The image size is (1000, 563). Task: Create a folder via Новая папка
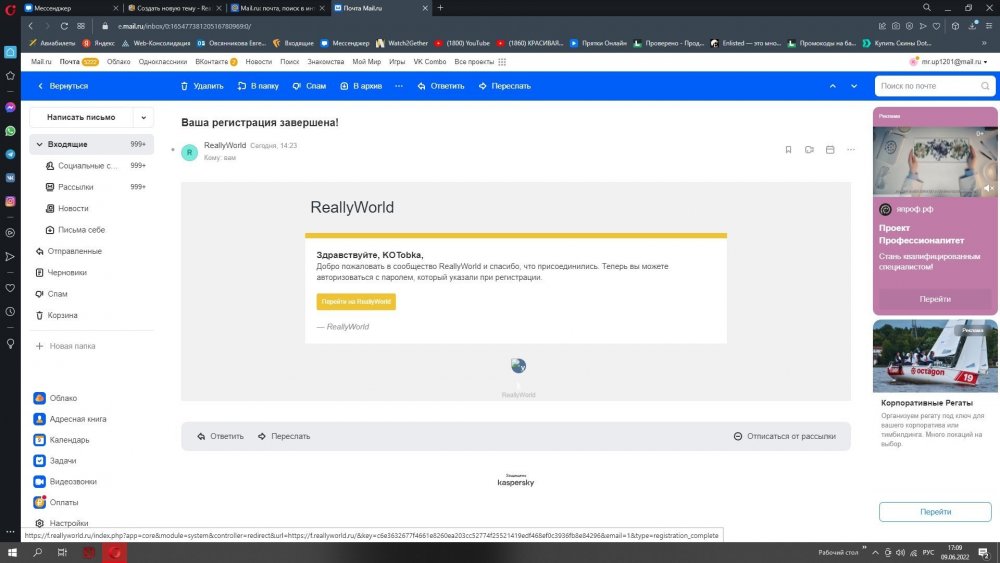[65, 346]
